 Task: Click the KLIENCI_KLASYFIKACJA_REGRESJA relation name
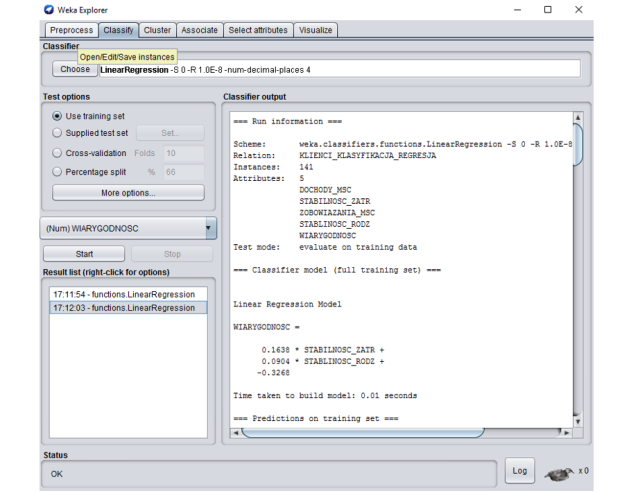pos(367,155)
